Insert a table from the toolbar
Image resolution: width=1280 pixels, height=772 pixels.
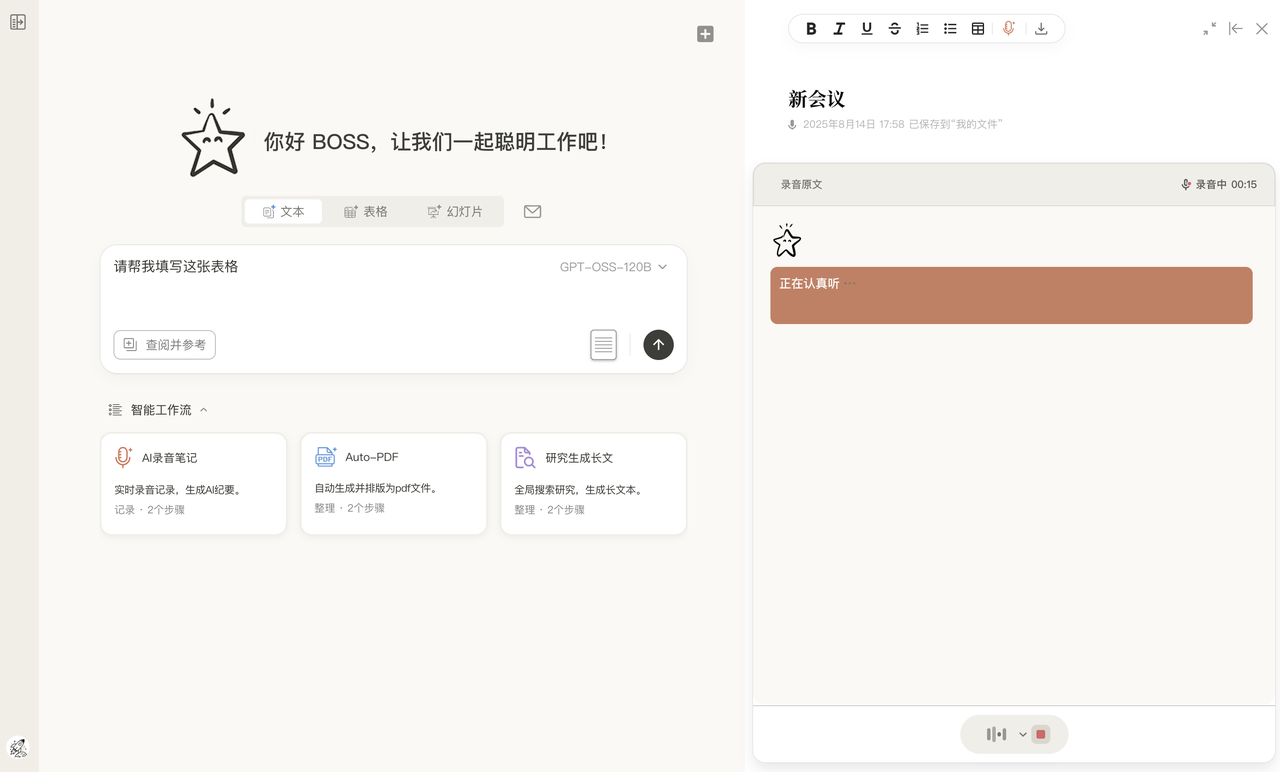[x=978, y=29]
